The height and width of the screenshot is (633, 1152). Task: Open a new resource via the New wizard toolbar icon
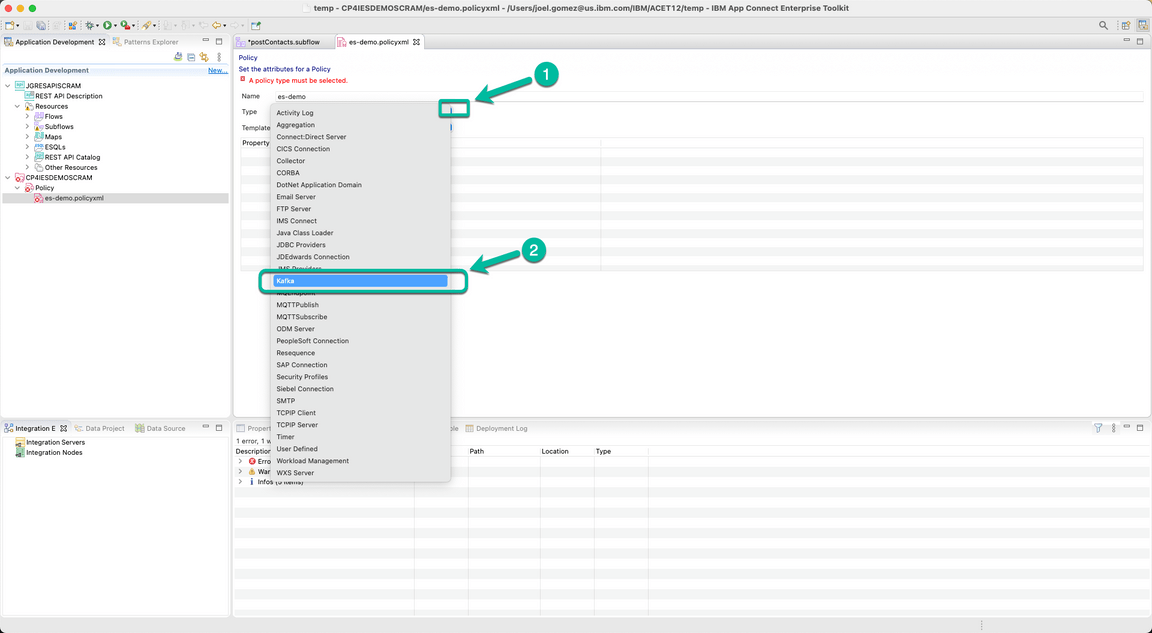pyautogui.click(x=9, y=26)
